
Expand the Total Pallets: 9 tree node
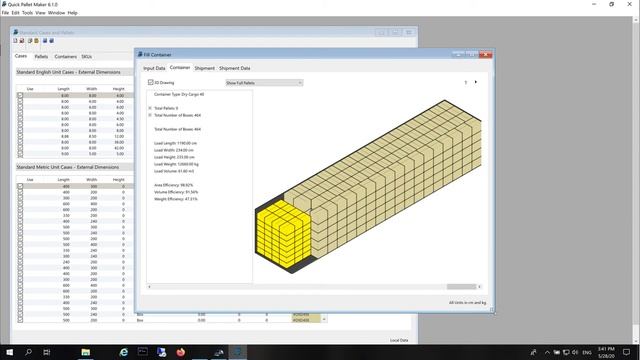click(150, 108)
